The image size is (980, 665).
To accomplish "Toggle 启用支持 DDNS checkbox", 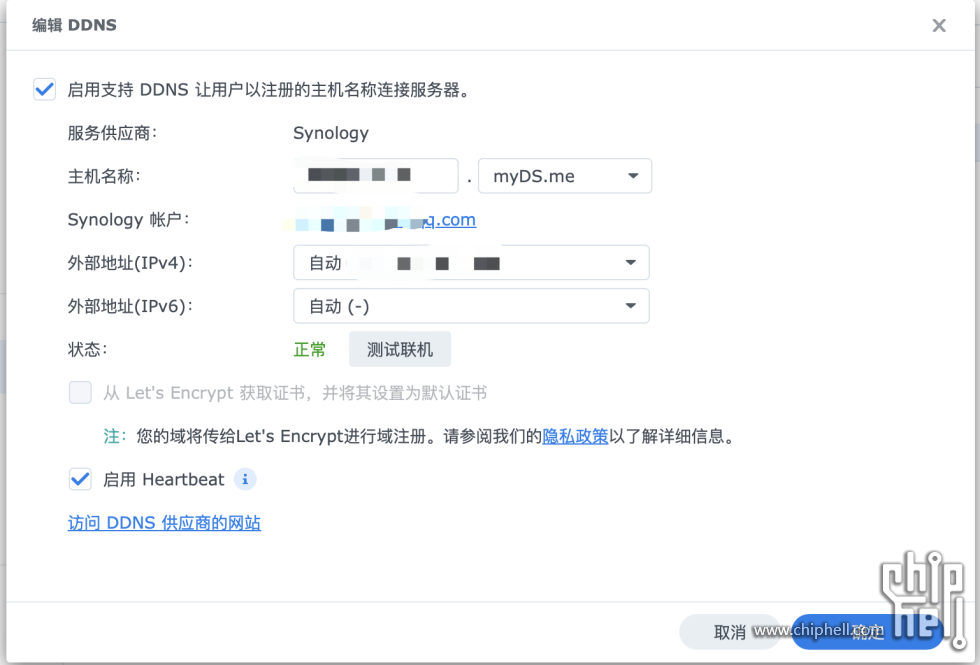I will click(44, 89).
